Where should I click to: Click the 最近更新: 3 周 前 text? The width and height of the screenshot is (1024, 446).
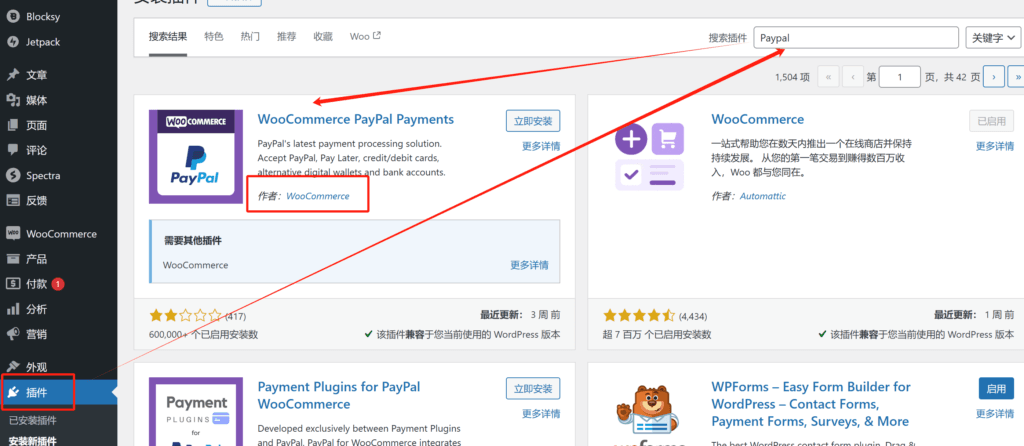pos(520,315)
